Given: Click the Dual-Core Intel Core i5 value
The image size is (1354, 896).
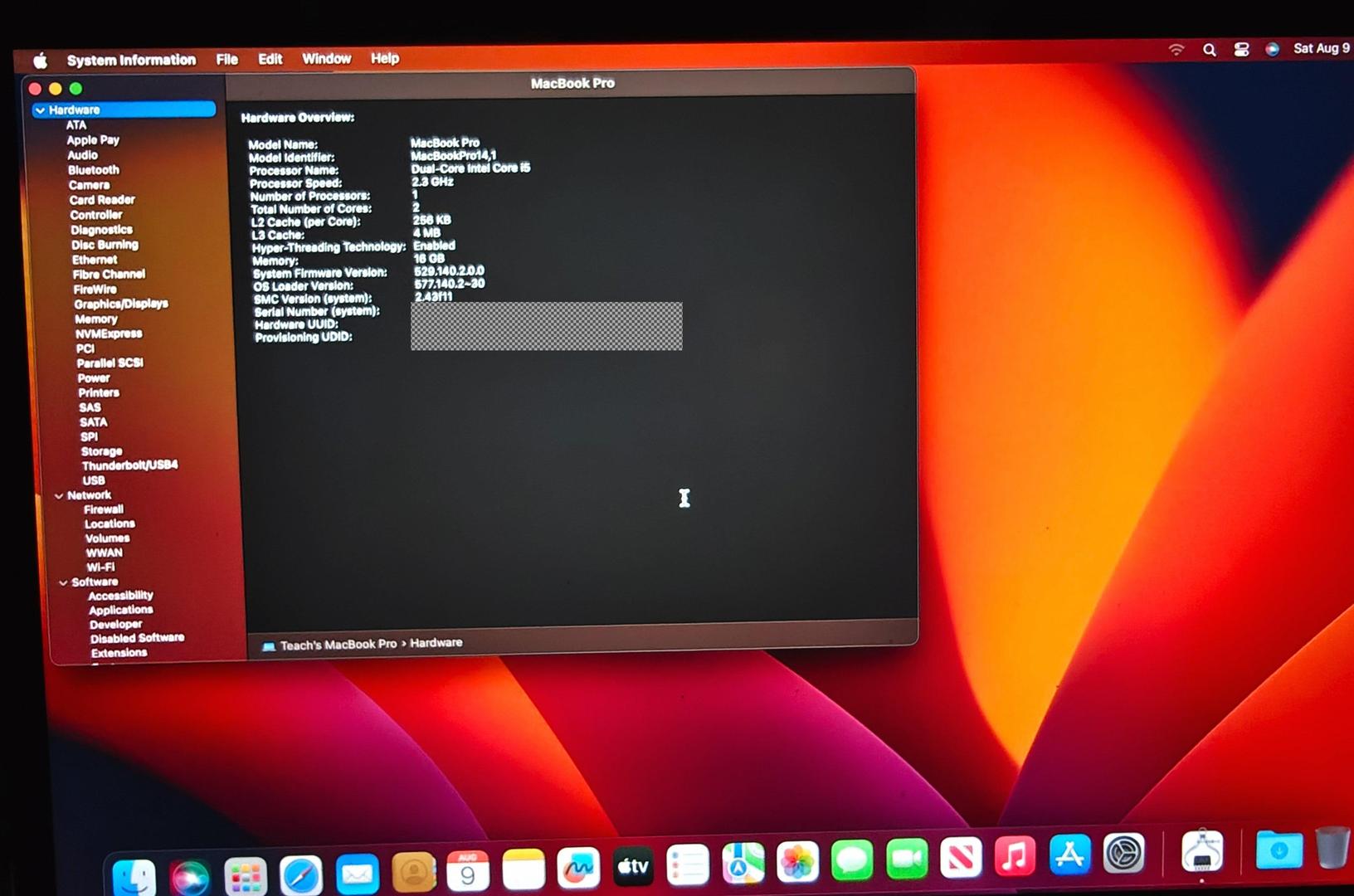Looking at the screenshot, I should (470, 168).
